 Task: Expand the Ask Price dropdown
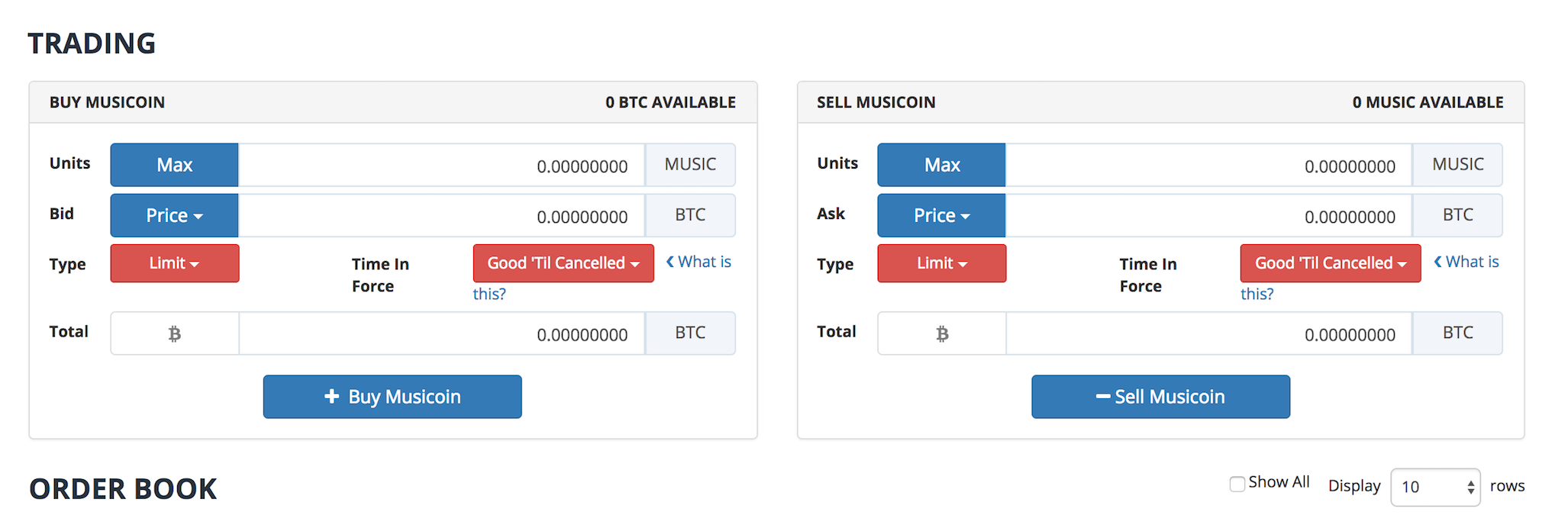click(x=941, y=215)
